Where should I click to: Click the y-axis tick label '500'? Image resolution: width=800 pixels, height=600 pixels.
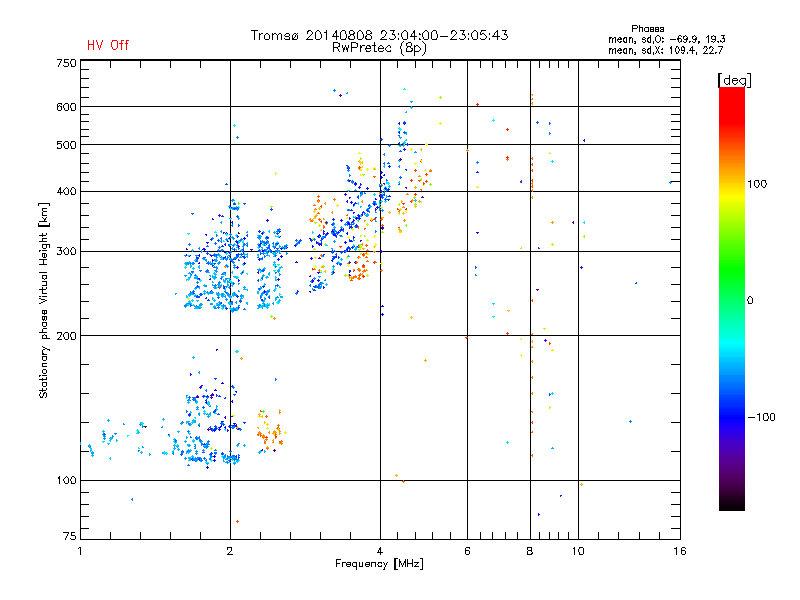66,145
